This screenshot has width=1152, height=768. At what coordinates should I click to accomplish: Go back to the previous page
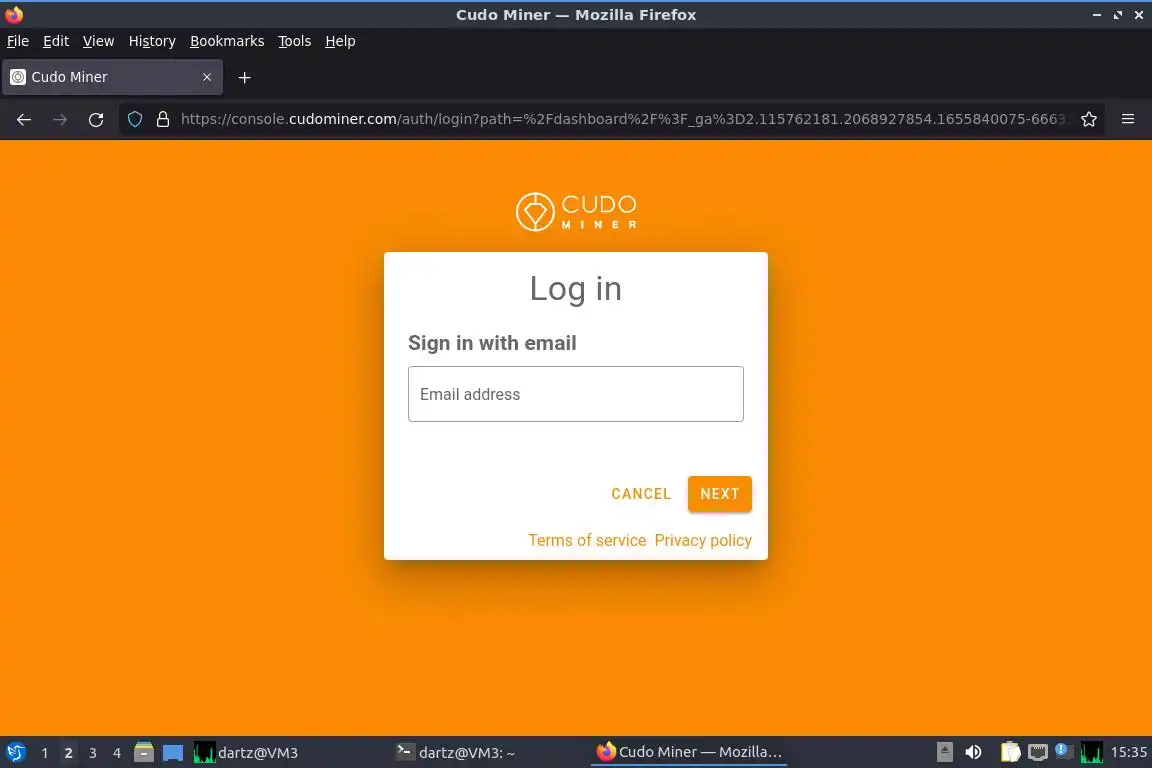pos(24,120)
